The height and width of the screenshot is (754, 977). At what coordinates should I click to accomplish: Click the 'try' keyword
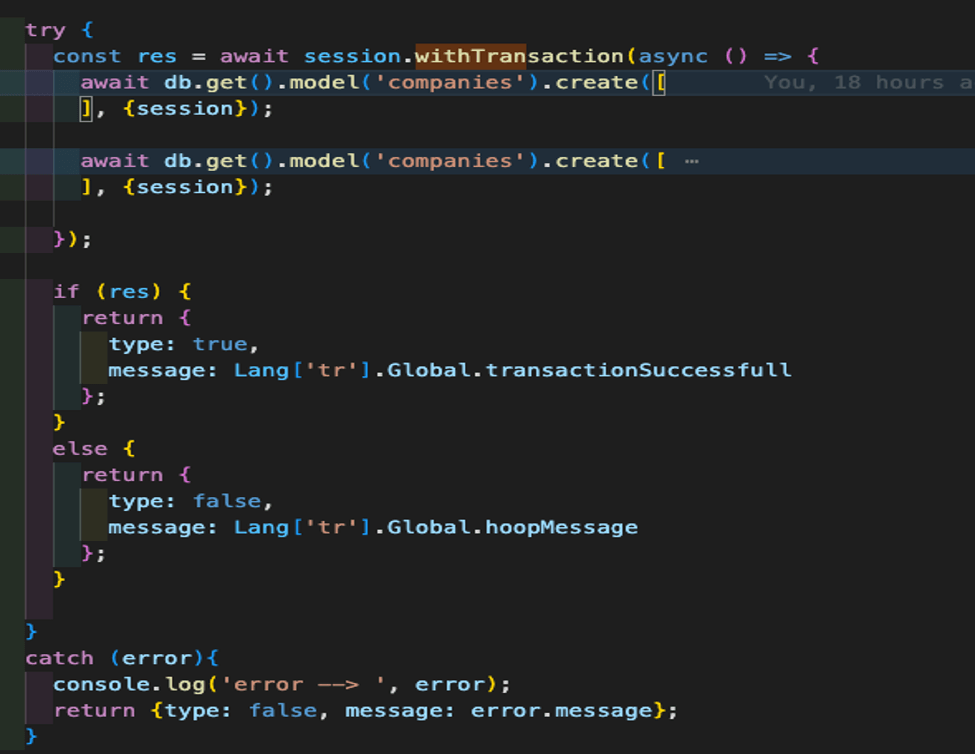pos(45,30)
